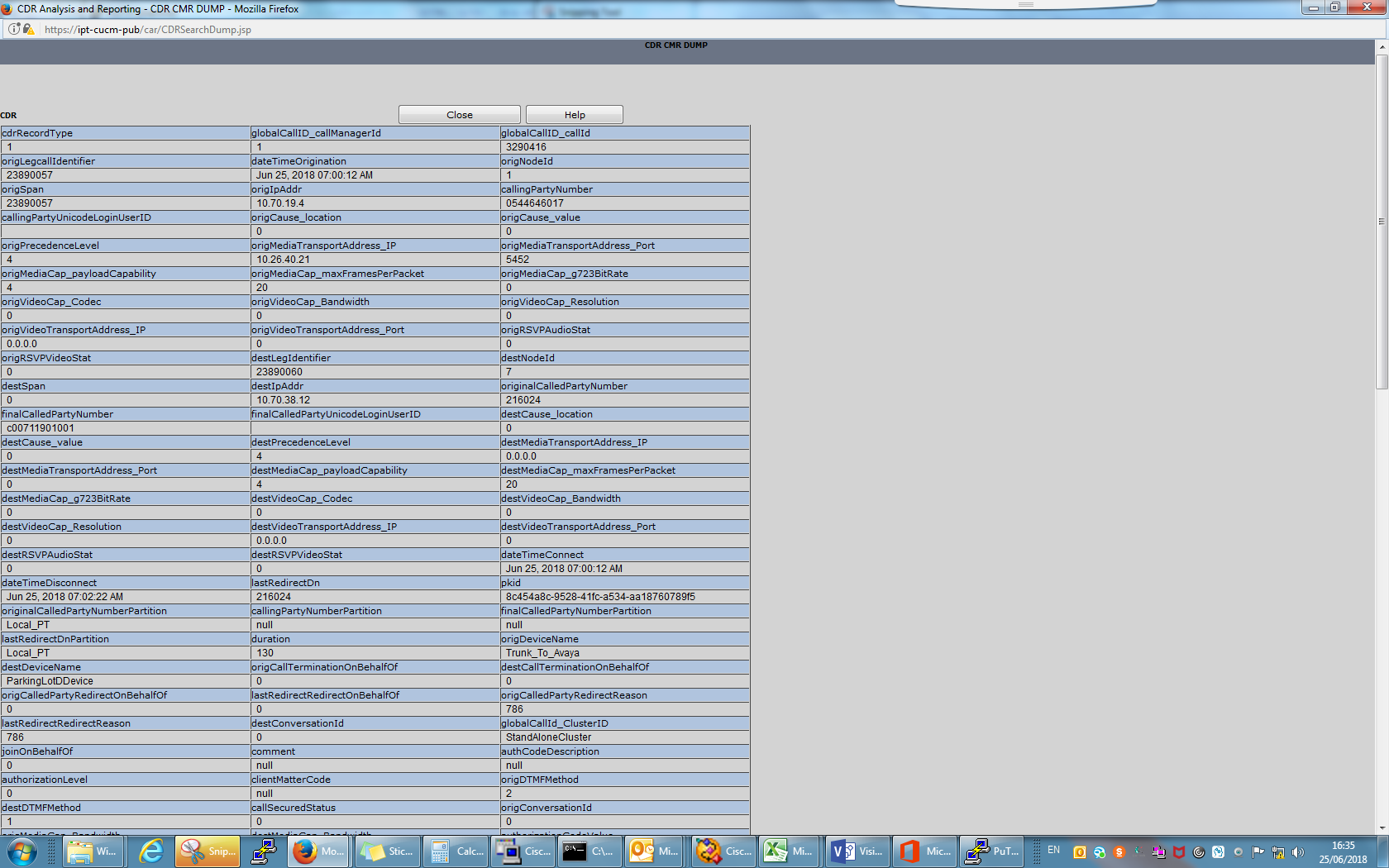Click the Close button above the CDR table
Image resolution: width=1389 pixels, height=868 pixels.
click(459, 114)
